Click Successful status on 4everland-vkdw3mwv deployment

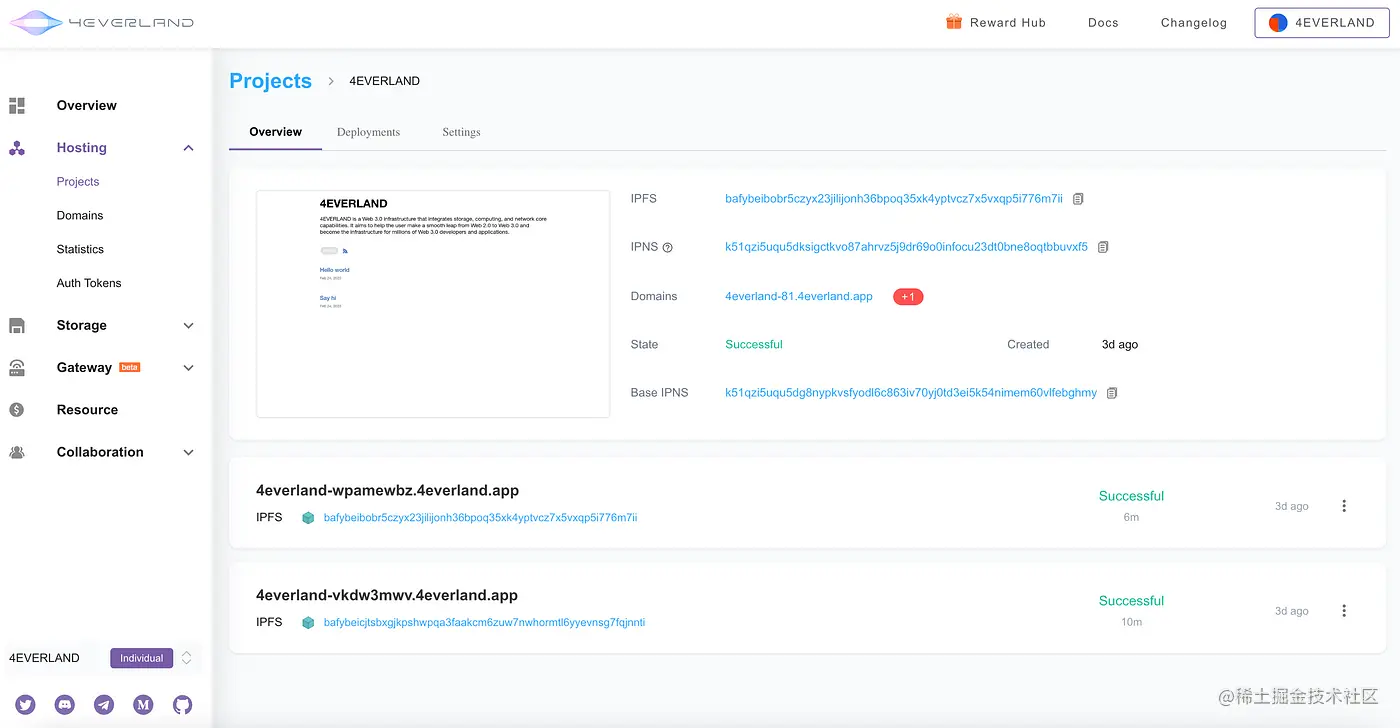coord(1131,601)
